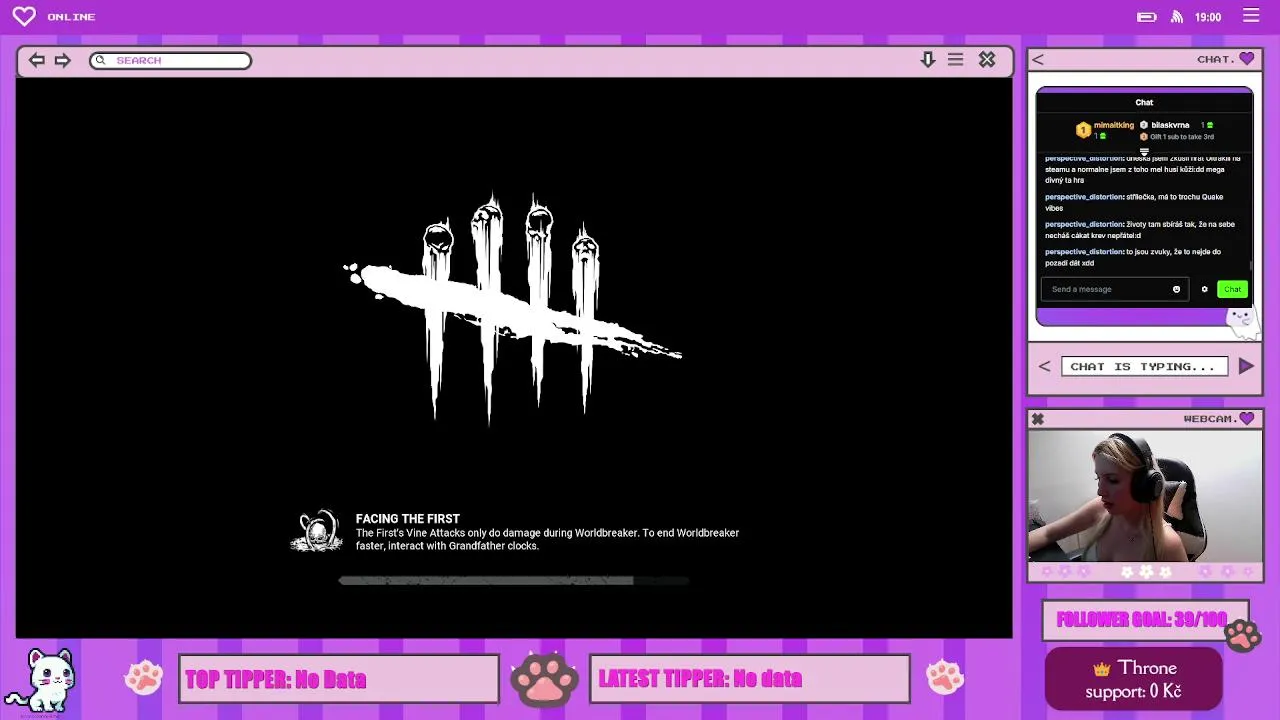The width and height of the screenshot is (1280, 720).
Task: Click the back chevron in CHAT panel header
Action: pyautogui.click(x=1038, y=60)
